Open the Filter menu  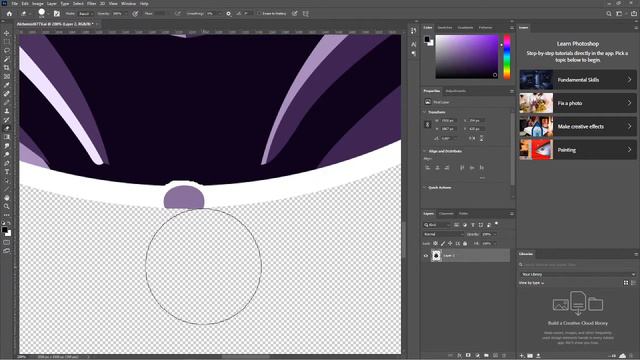91,3
